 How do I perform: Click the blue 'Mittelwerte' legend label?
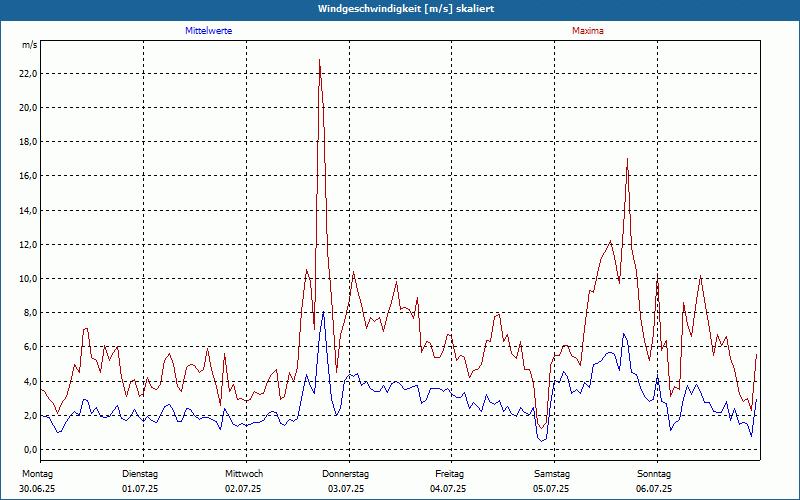click(209, 31)
